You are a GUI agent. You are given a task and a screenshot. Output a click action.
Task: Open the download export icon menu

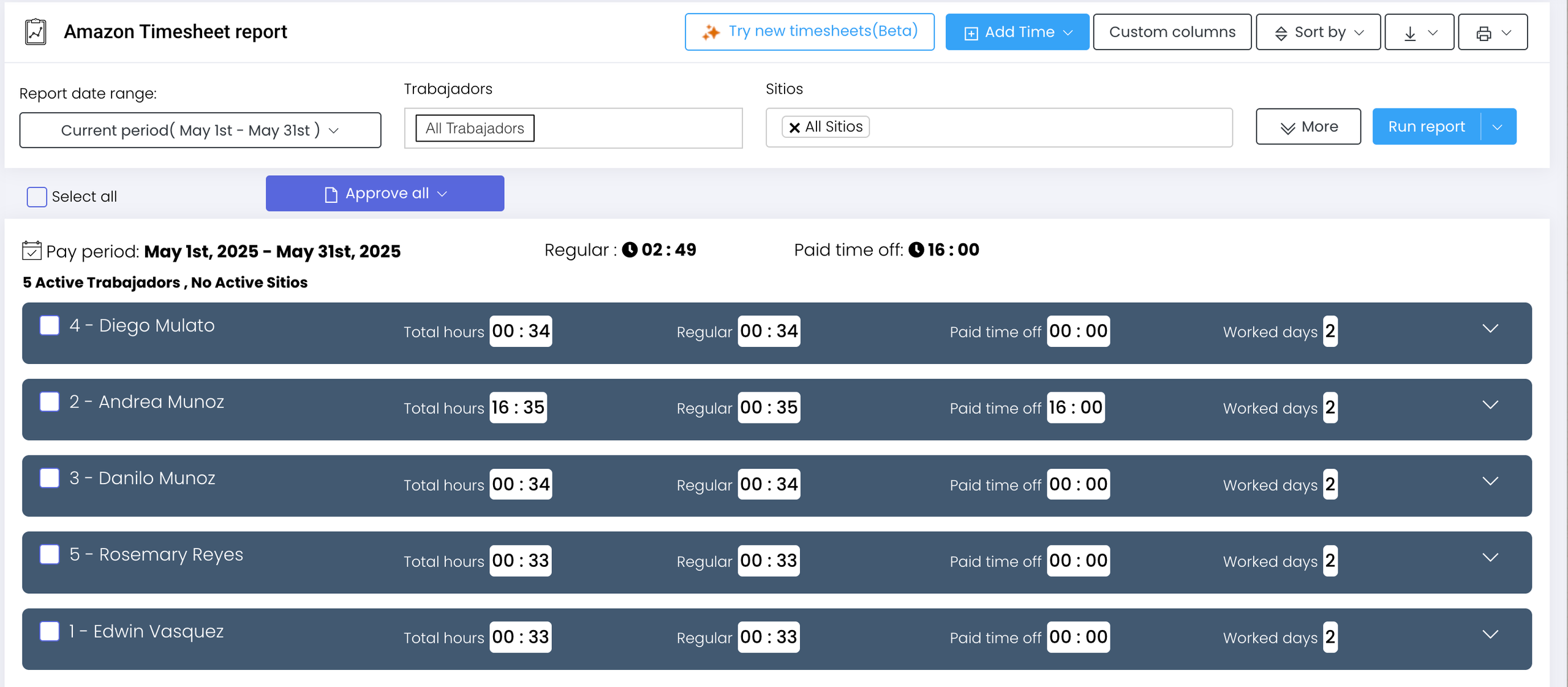pyautogui.click(x=1419, y=32)
